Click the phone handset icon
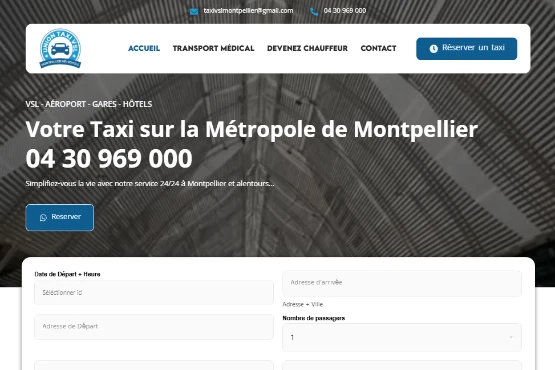Viewport: 555px width, 370px height. (314, 12)
